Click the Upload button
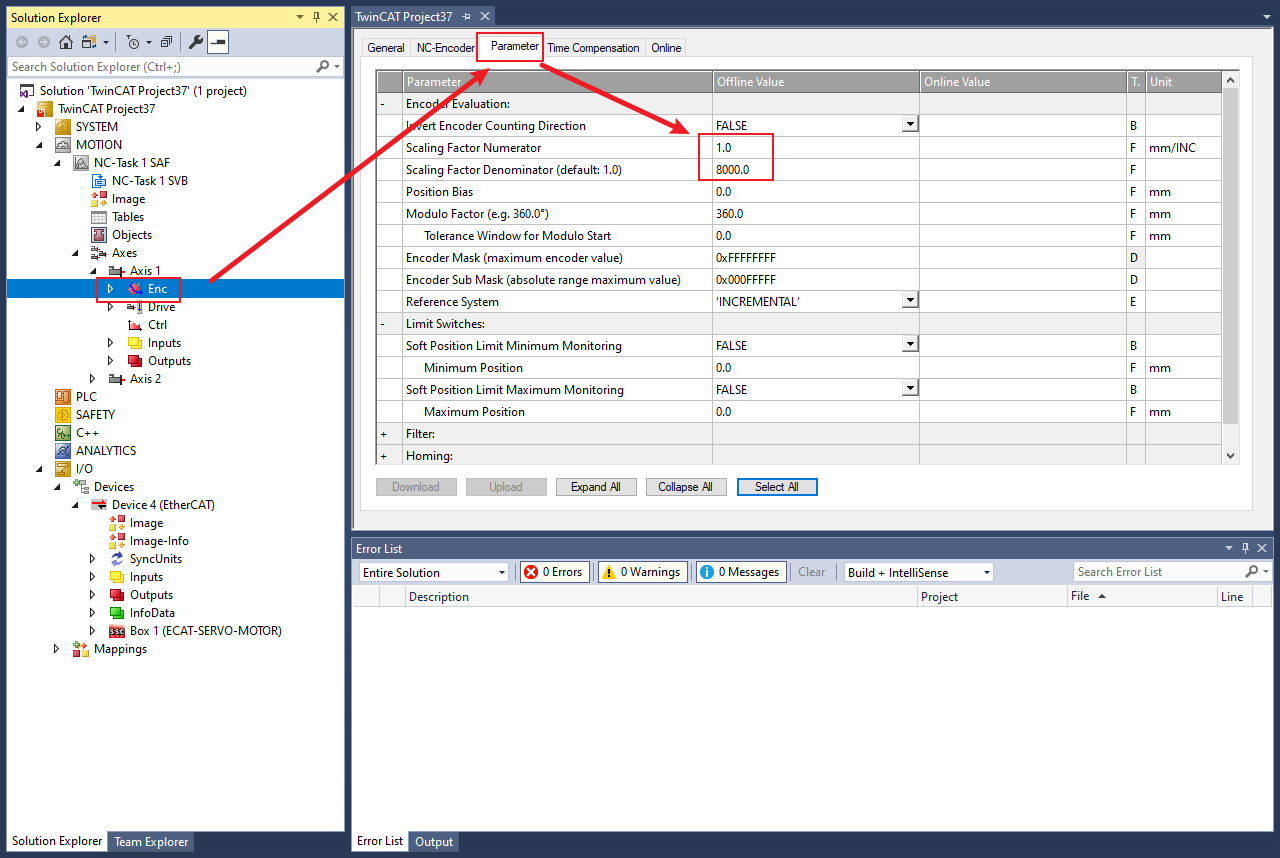This screenshot has height=858, width=1280. (506, 487)
